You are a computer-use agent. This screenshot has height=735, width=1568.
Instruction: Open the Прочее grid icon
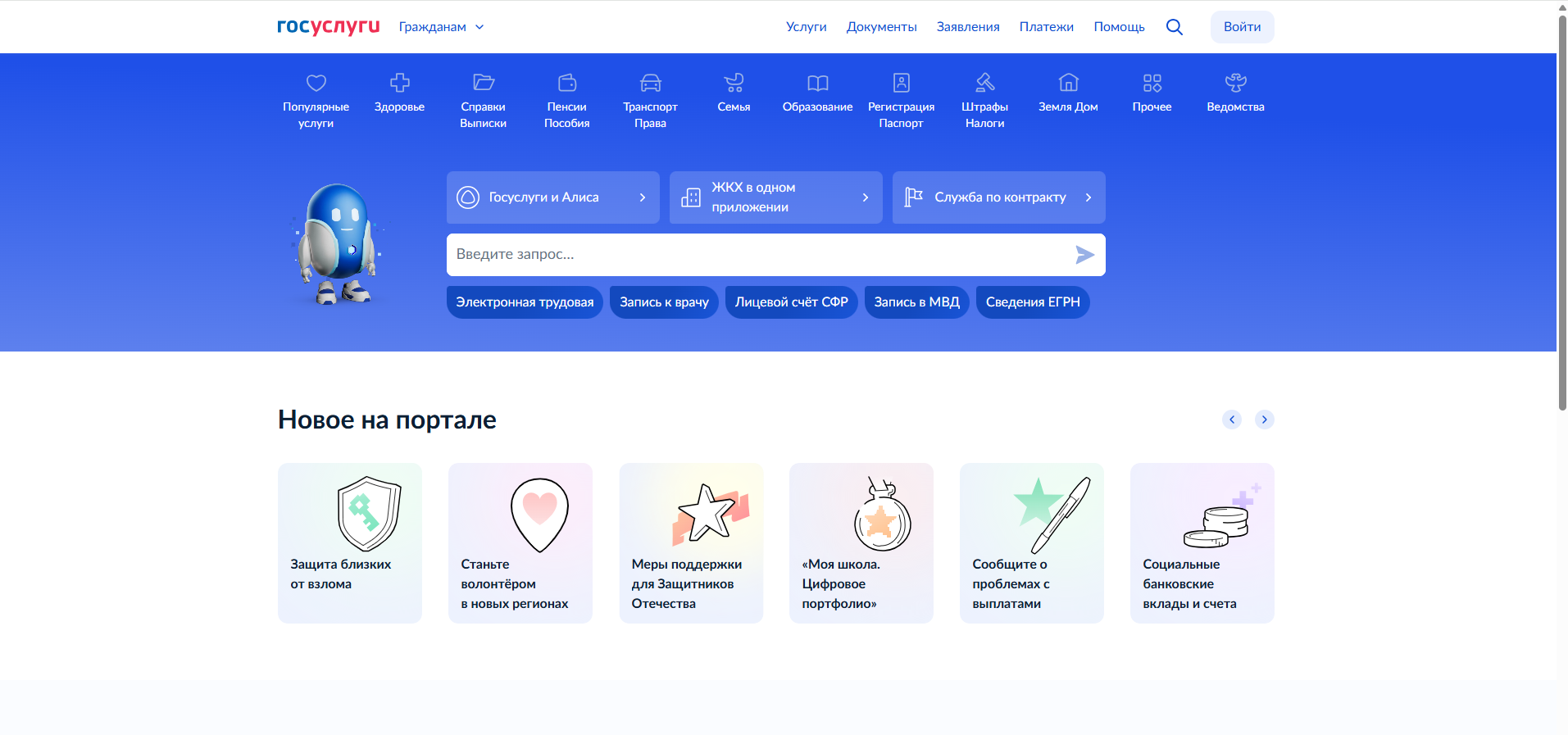pos(1152,83)
